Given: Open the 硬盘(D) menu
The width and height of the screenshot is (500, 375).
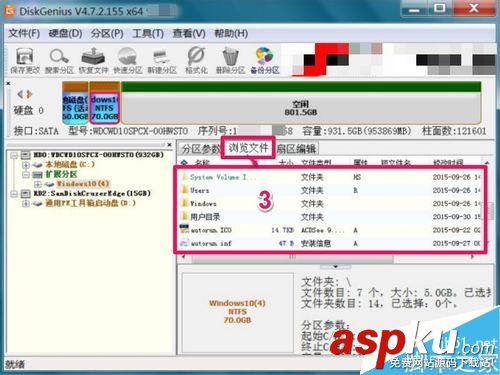Looking at the screenshot, I should tap(65, 33).
